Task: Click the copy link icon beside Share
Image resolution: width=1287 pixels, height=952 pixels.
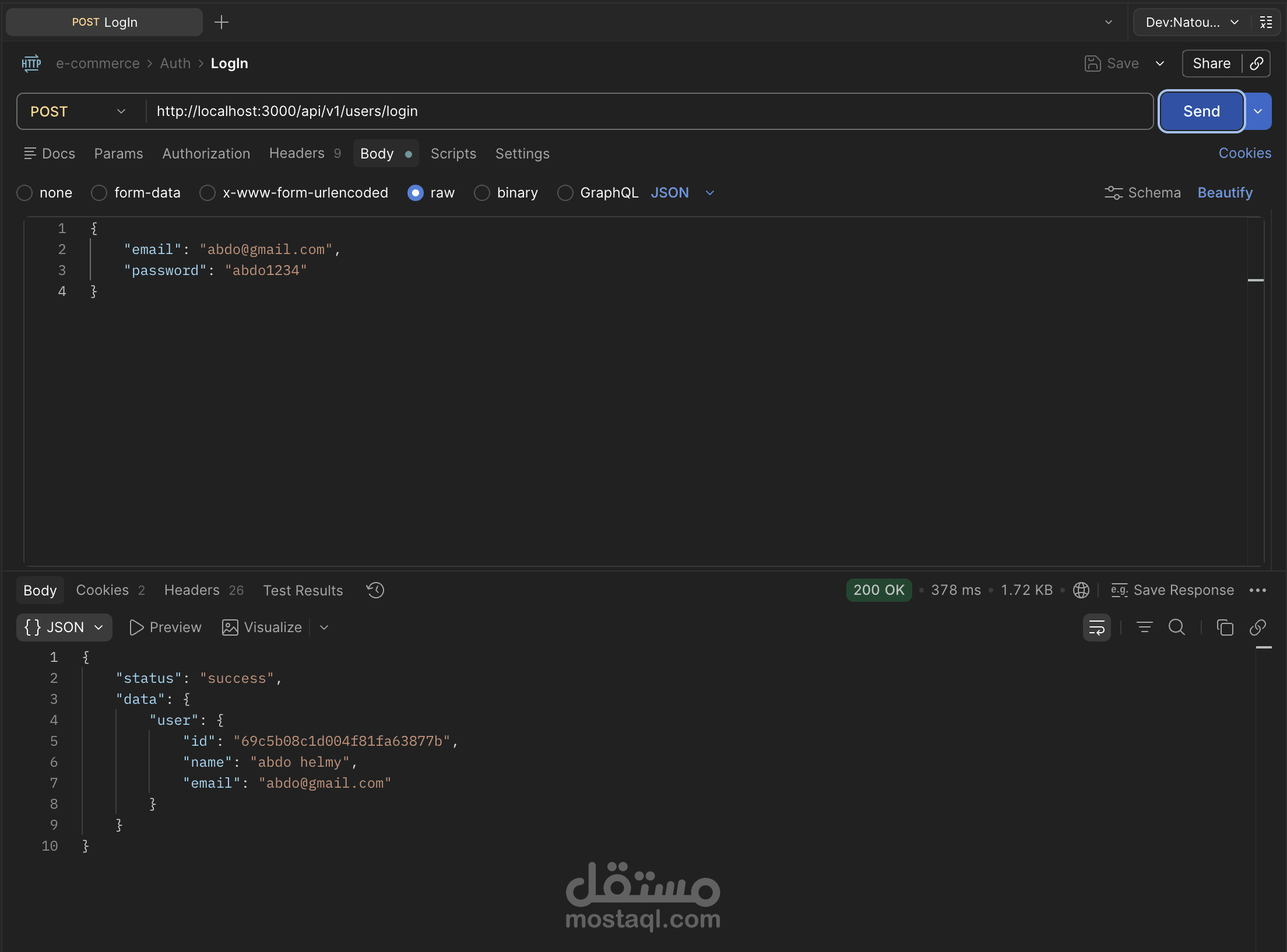Action: [1257, 64]
